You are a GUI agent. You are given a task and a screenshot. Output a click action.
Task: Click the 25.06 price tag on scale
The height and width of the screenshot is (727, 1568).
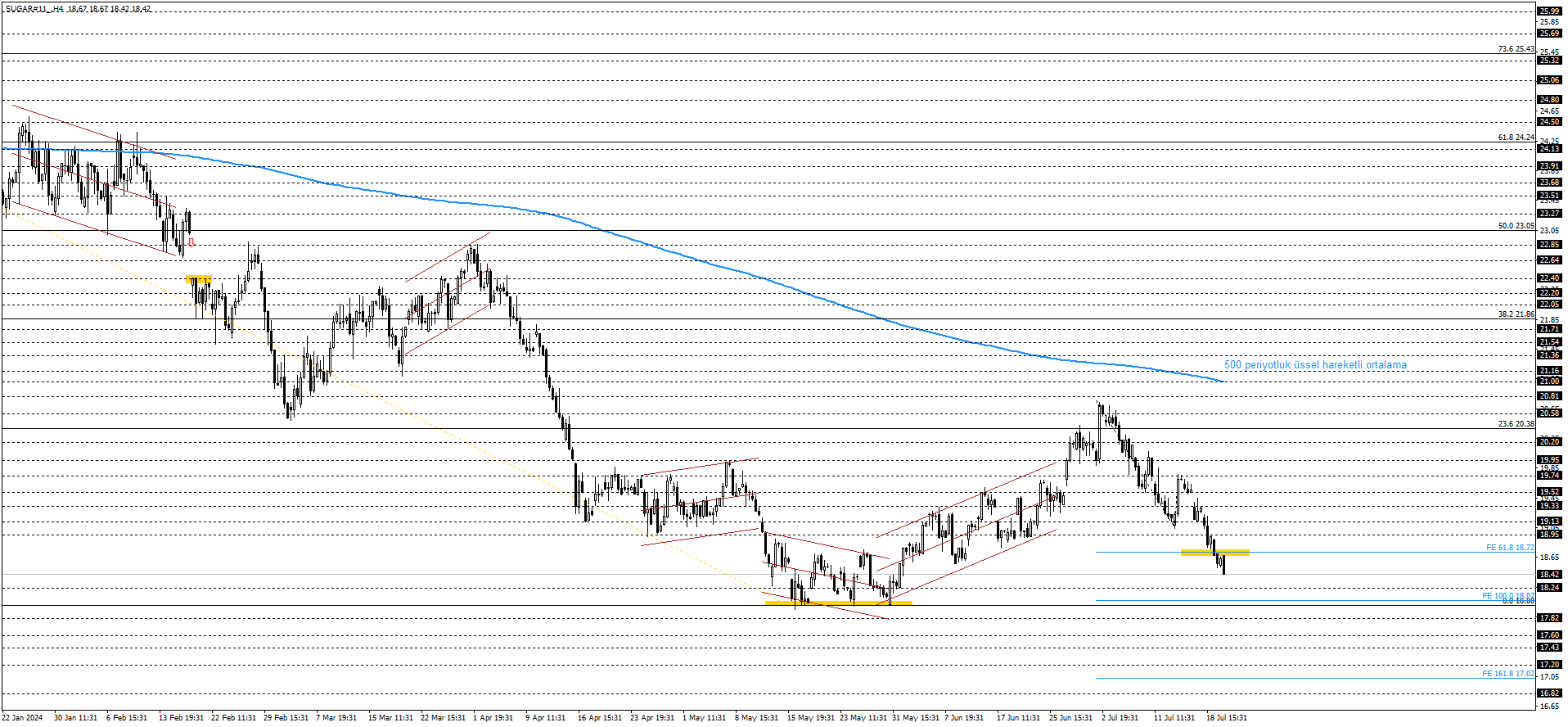coord(1549,80)
